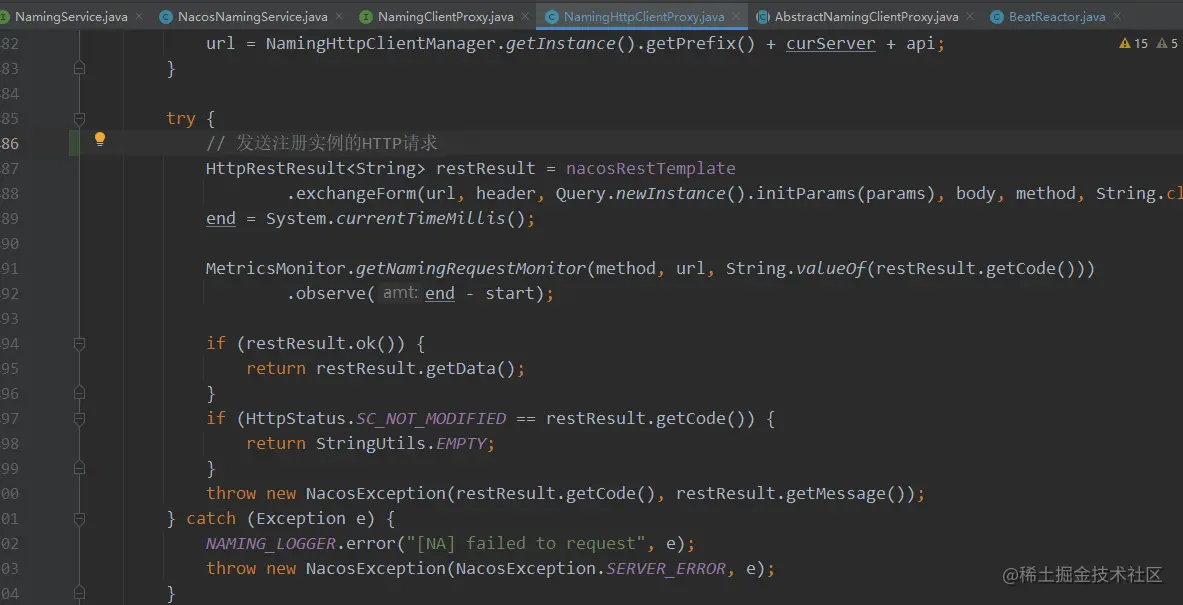Open the quick-fix lightbulb on line 86
Viewport: 1183px width, 605px height.
[x=100, y=139]
